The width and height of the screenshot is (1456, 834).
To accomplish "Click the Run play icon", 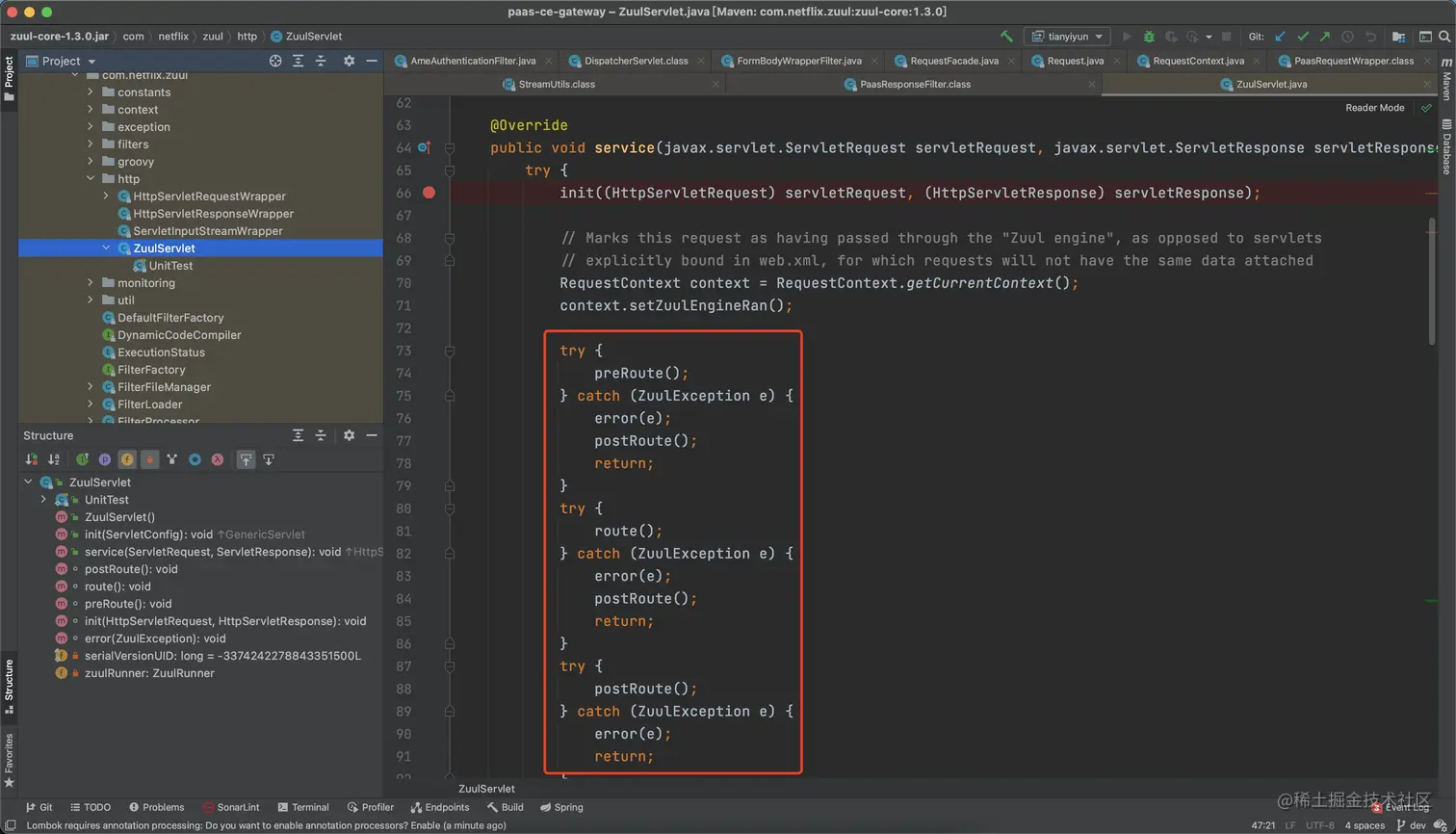I will click(1127, 37).
